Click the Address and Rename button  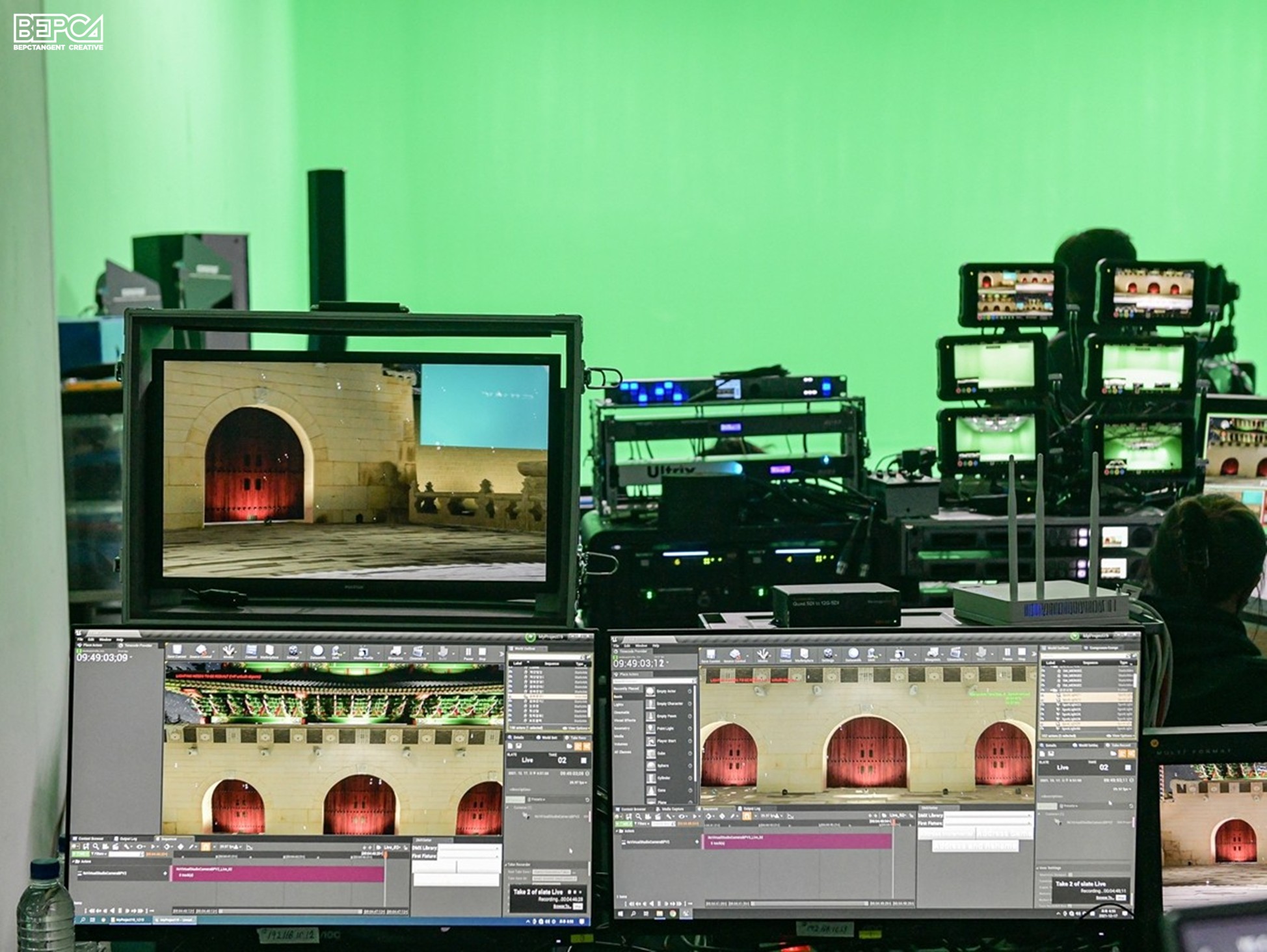[x=976, y=846]
